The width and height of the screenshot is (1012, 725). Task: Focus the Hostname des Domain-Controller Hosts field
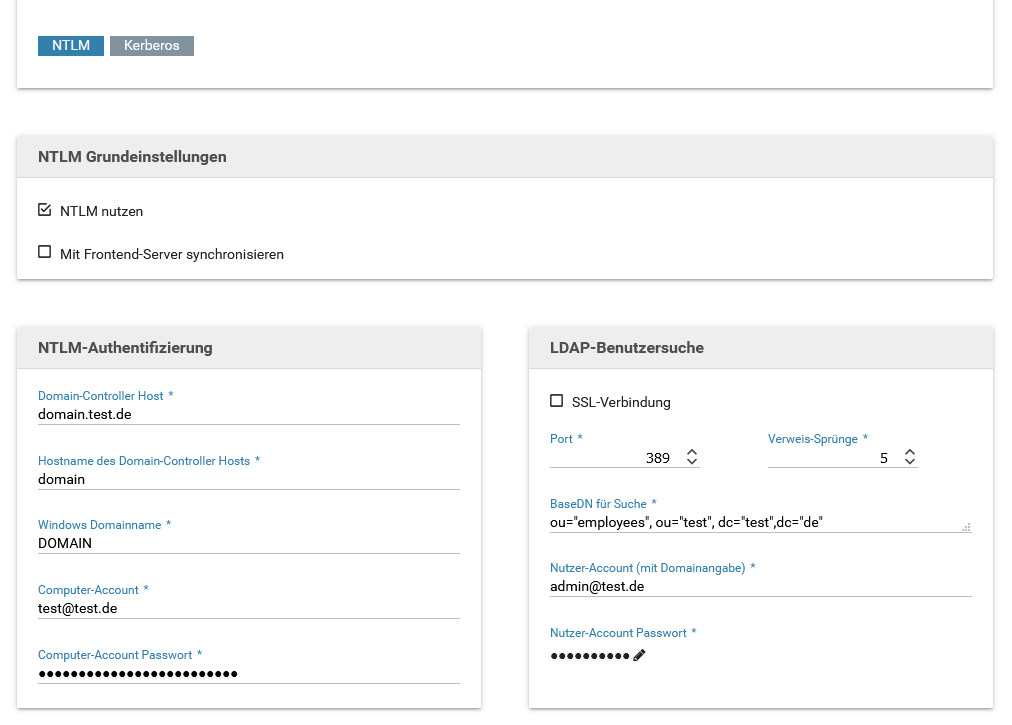pyautogui.click(x=248, y=479)
